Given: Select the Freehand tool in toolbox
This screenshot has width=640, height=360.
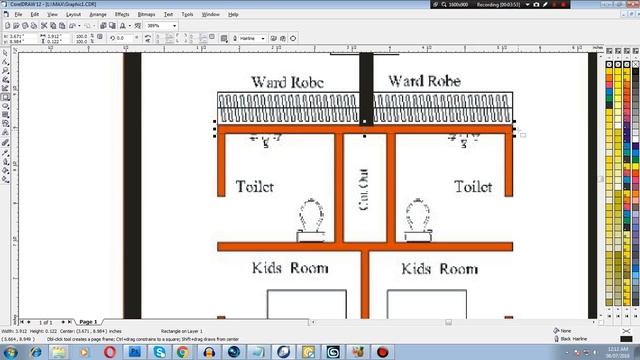Looking at the screenshot, I should [5, 80].
